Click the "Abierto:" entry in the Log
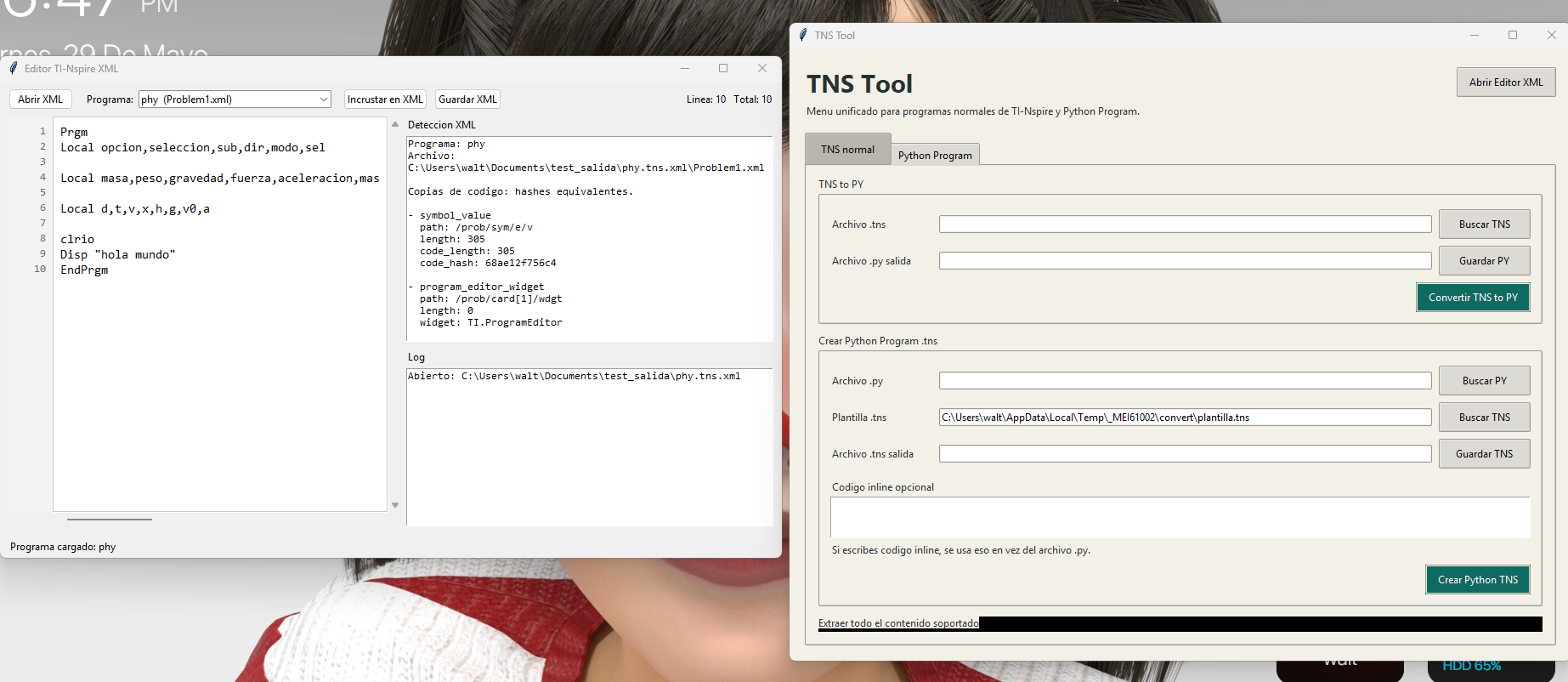This screenshot has height=682, width=1568. [574, 376]
